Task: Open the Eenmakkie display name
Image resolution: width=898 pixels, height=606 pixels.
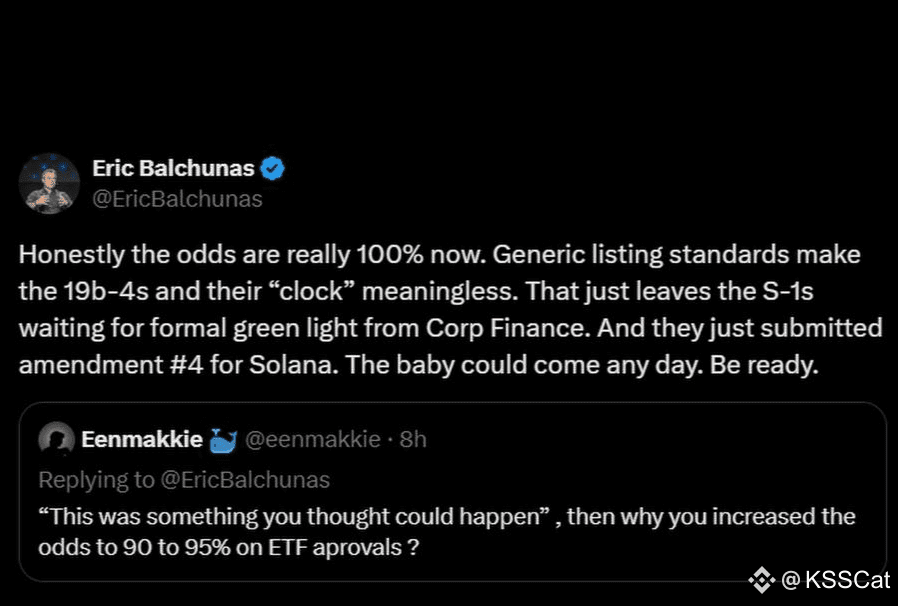Action: 139,439
